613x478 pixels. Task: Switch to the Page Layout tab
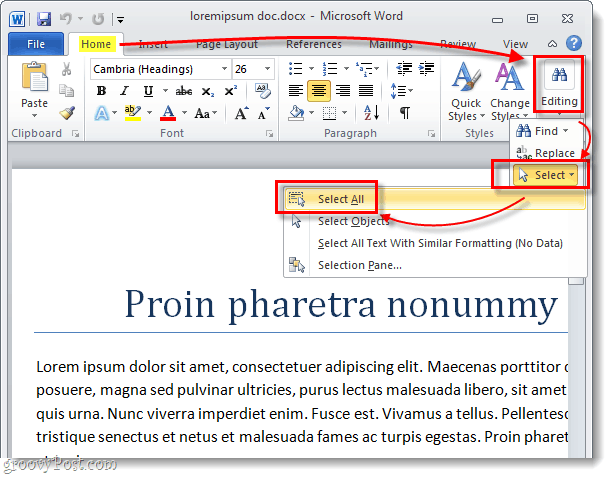227,44
